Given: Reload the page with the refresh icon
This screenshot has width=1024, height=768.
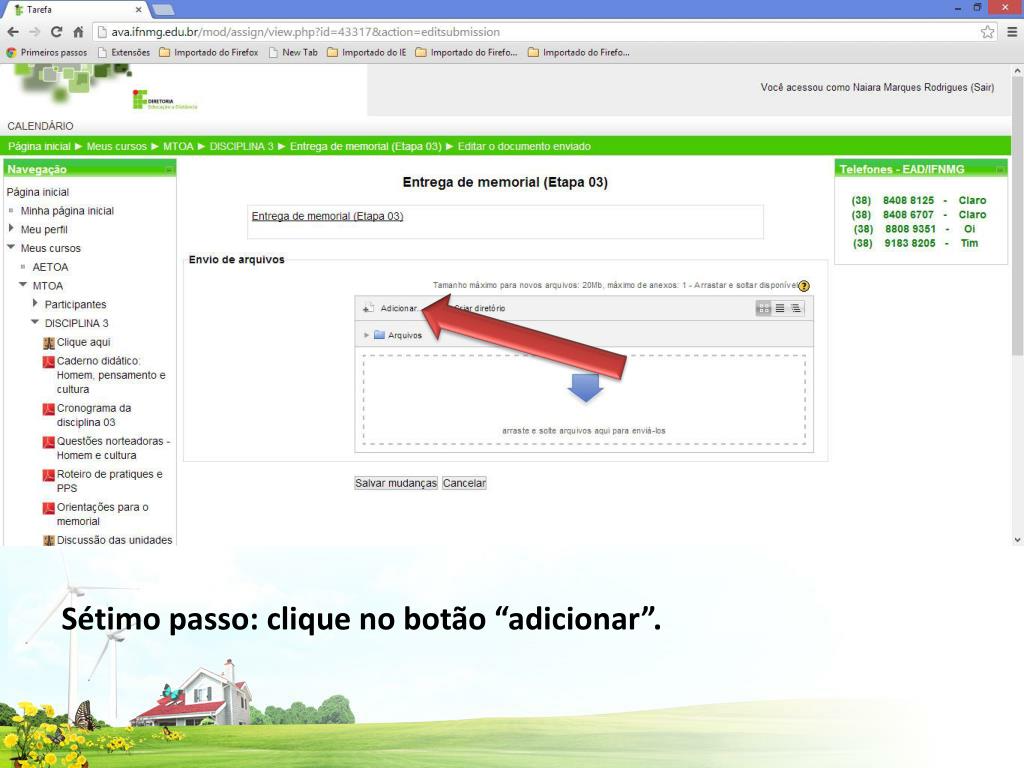Looking at the screenshot, I should pyautogui.click(x=56, y=31).
